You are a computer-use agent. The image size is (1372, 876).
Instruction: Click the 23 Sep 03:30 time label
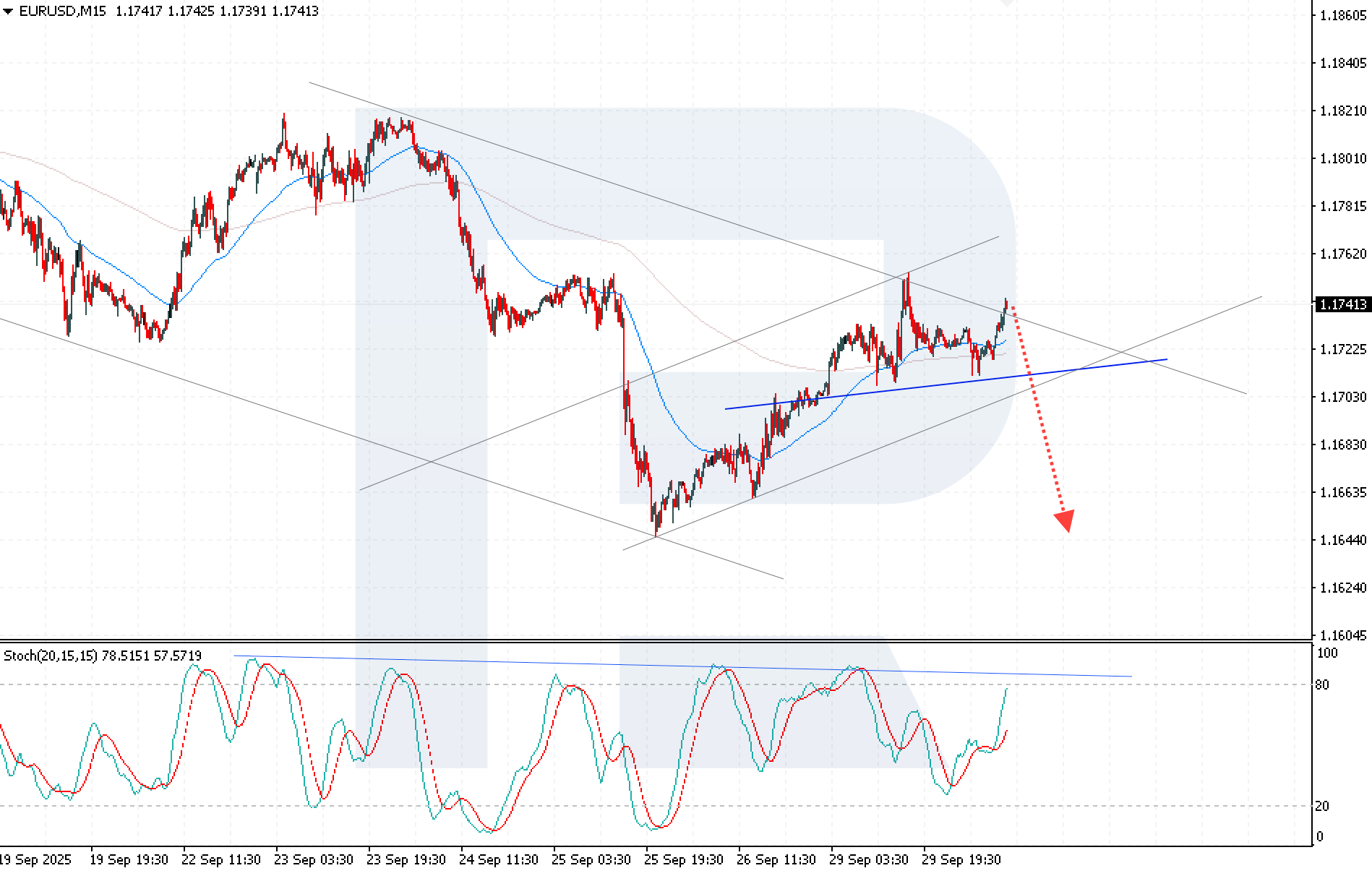pos(313,859)
